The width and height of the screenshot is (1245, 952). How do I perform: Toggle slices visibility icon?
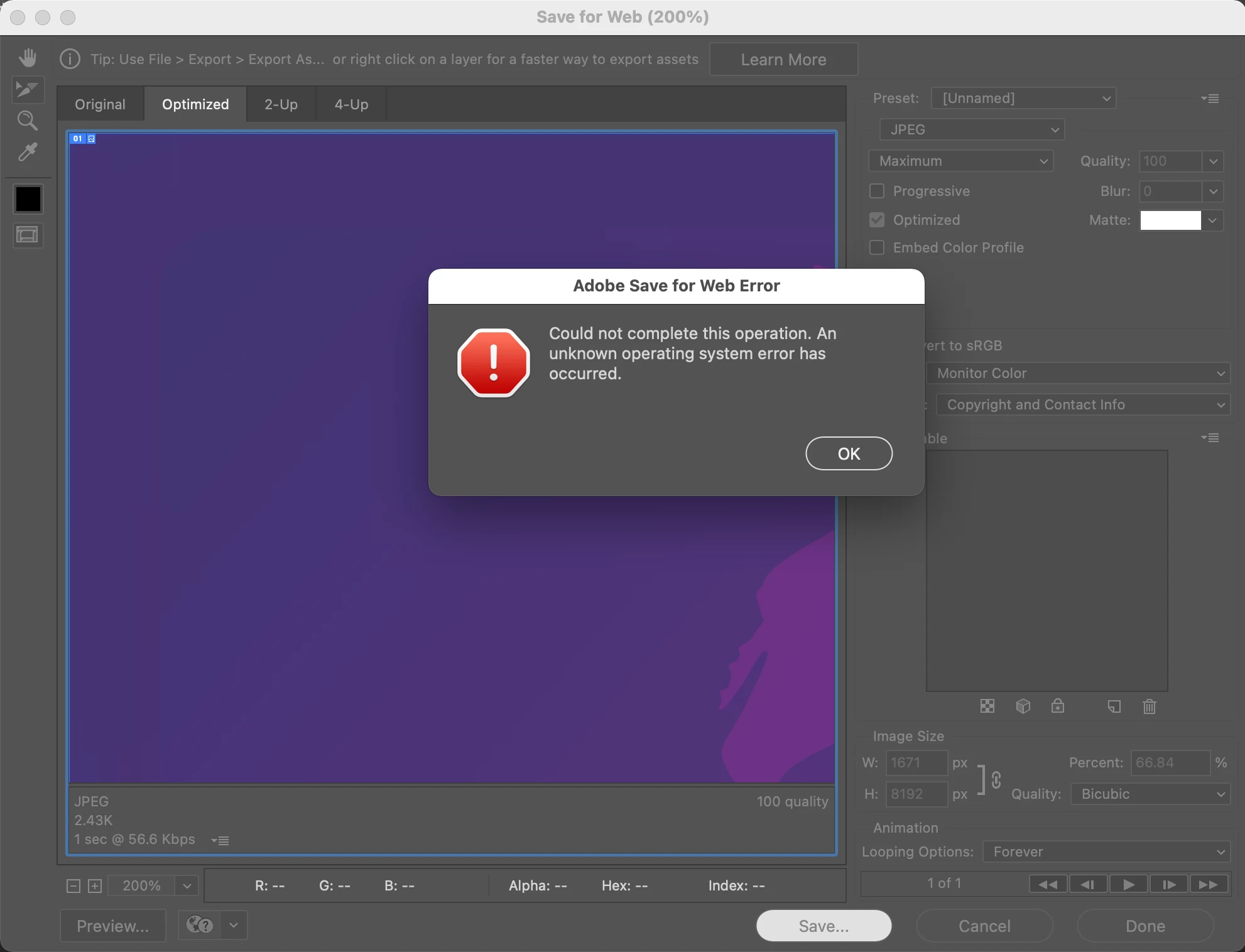pos(28,235)
